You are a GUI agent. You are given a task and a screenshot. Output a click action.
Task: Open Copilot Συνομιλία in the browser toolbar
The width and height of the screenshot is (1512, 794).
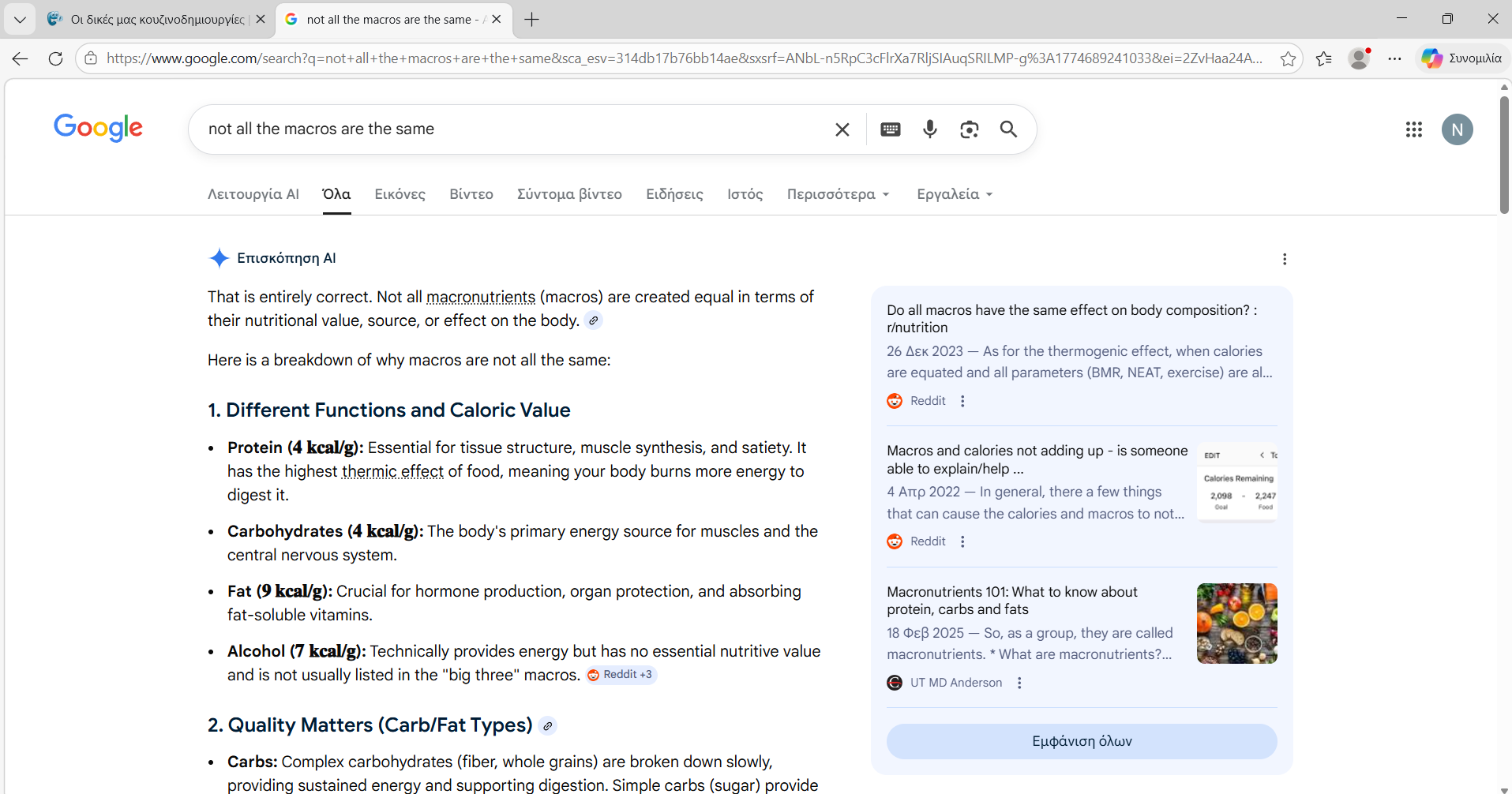click(1461, 58)
